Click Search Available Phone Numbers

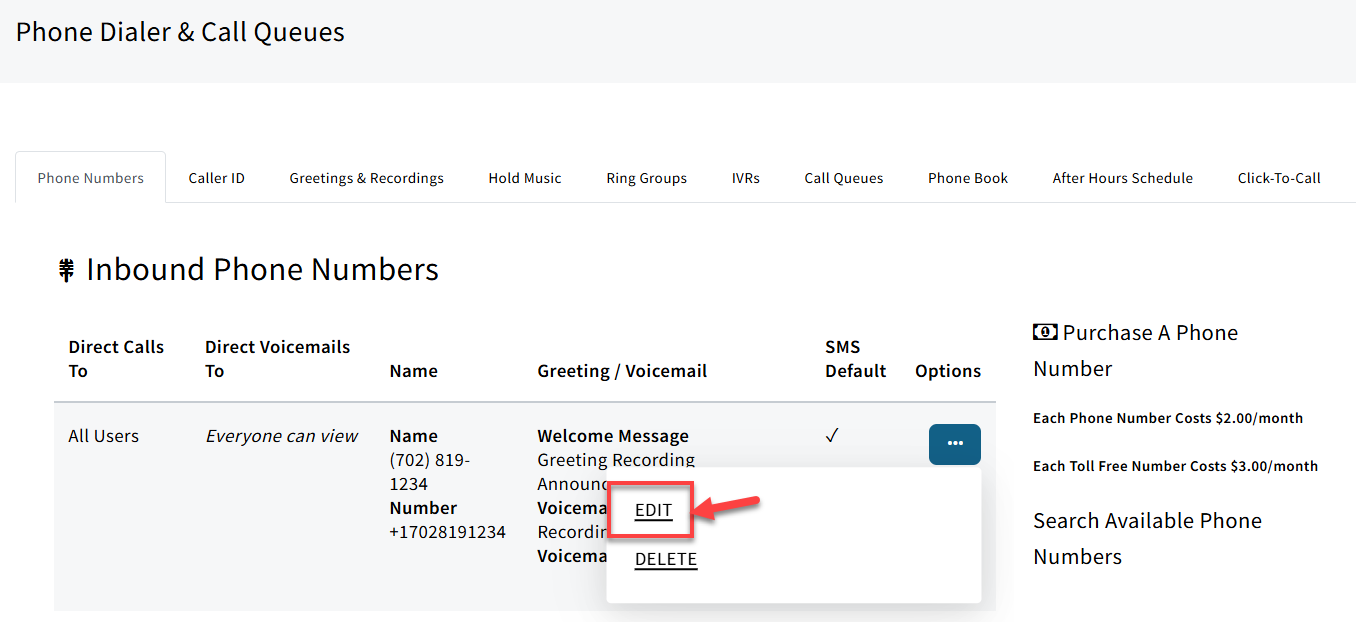click(x=1147, y=538)
